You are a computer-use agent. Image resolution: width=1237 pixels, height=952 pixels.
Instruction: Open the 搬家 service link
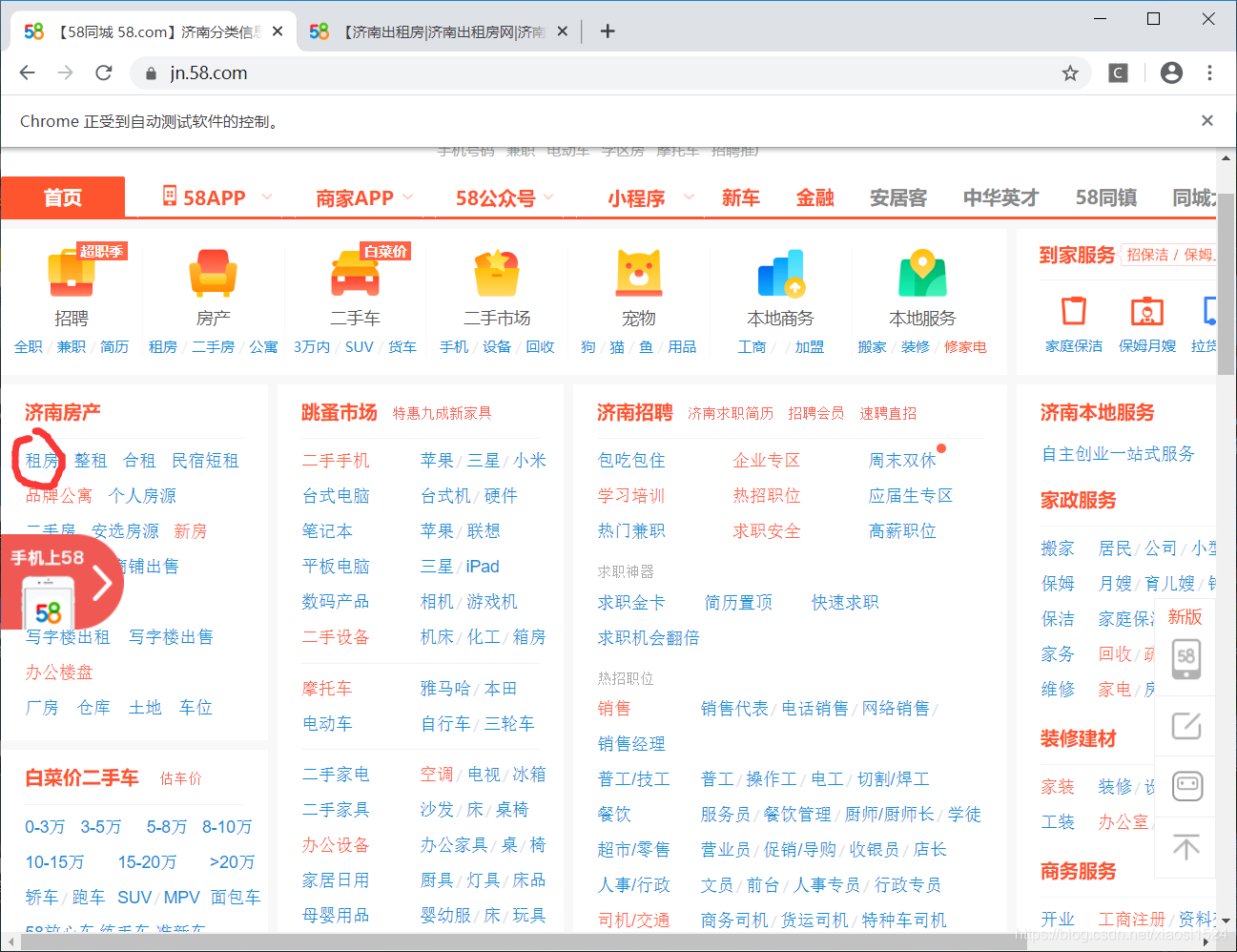pos(1058,548)
